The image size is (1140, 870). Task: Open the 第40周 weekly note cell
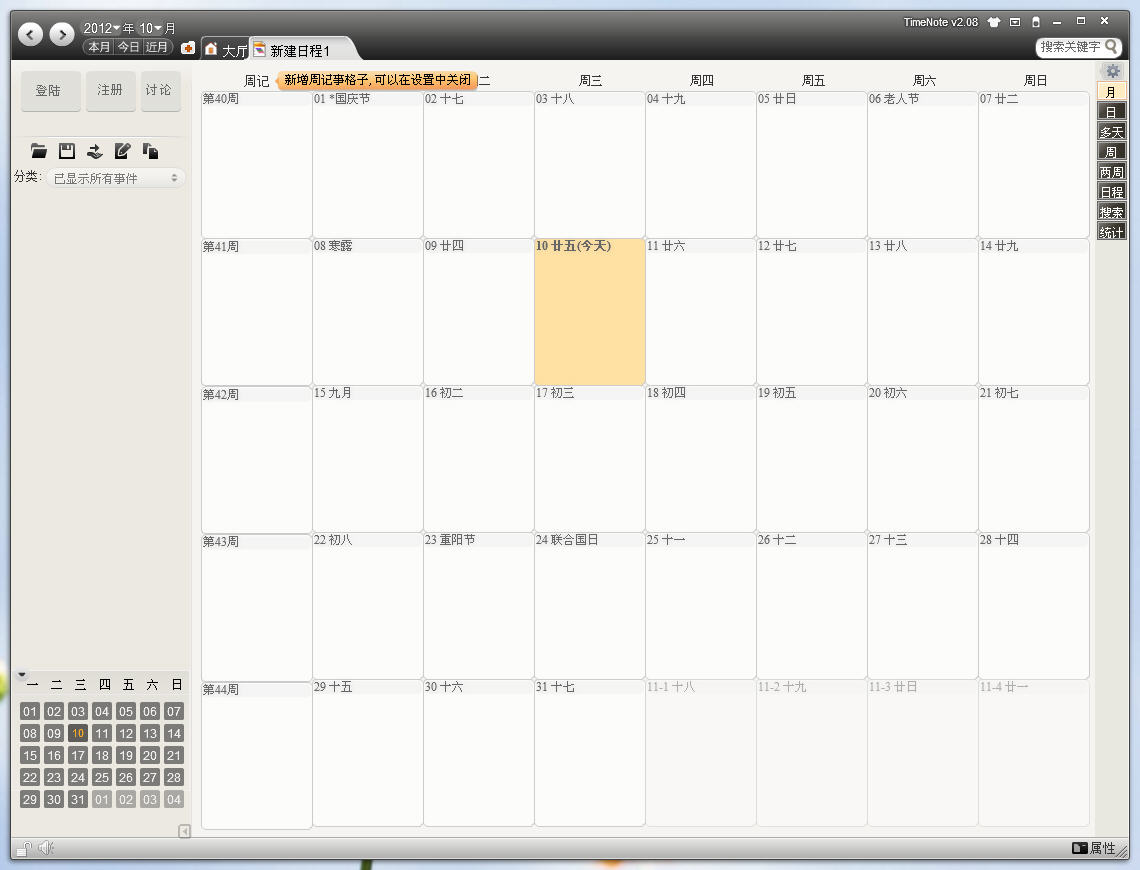pos(257,164)
